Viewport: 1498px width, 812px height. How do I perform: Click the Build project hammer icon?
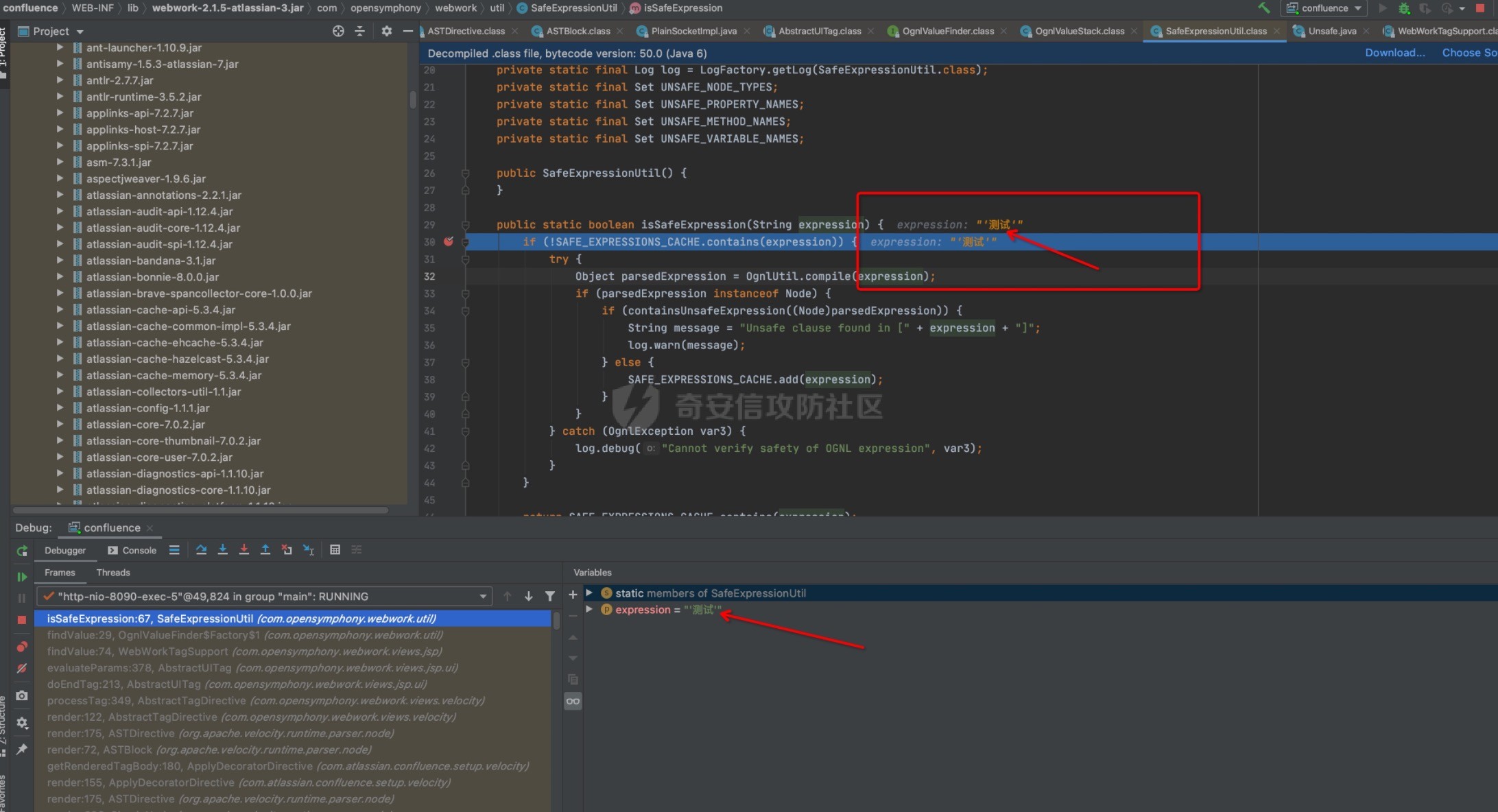[1263, 8]
